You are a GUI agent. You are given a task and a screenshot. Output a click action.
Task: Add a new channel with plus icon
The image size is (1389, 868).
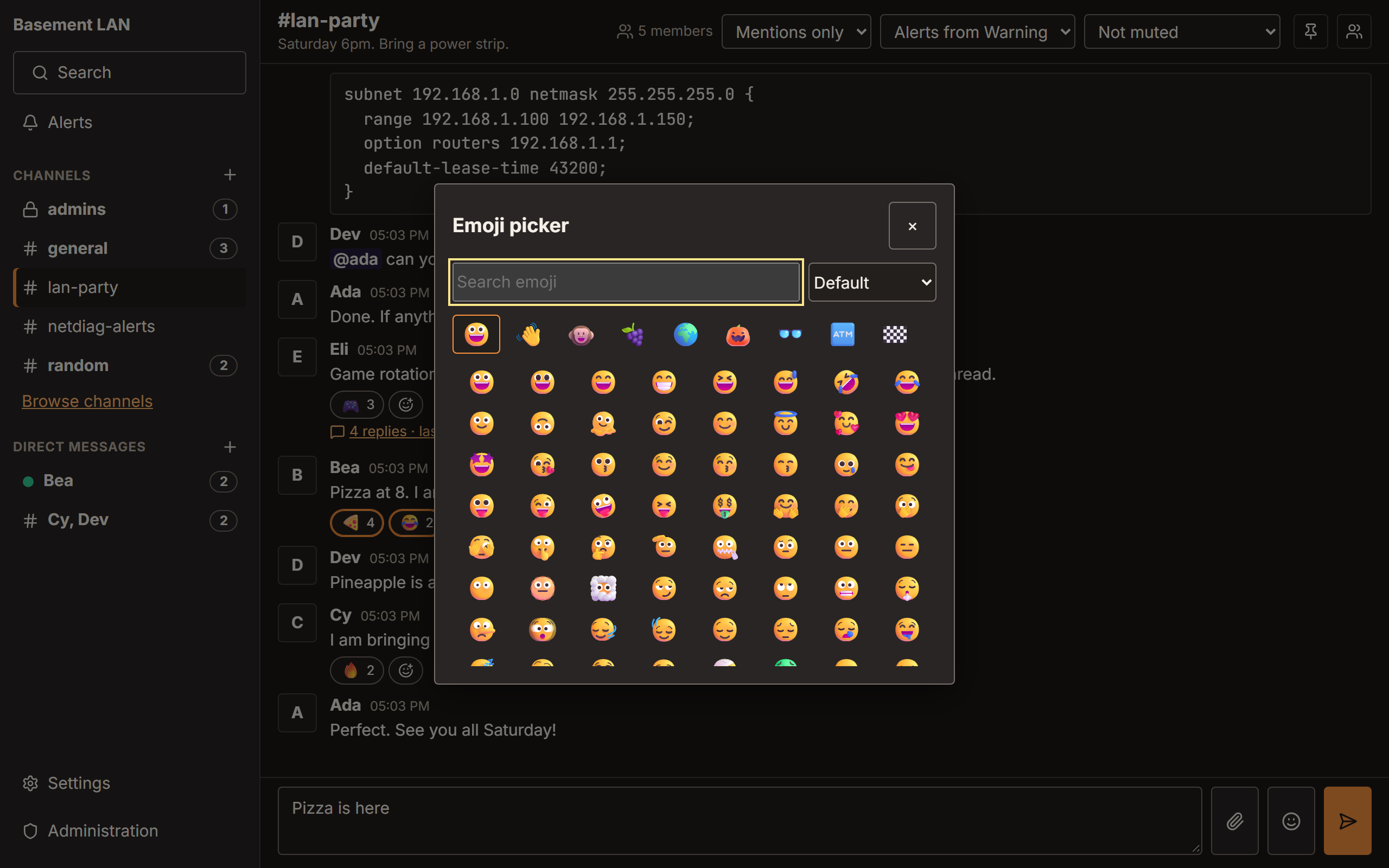[230, 175]
